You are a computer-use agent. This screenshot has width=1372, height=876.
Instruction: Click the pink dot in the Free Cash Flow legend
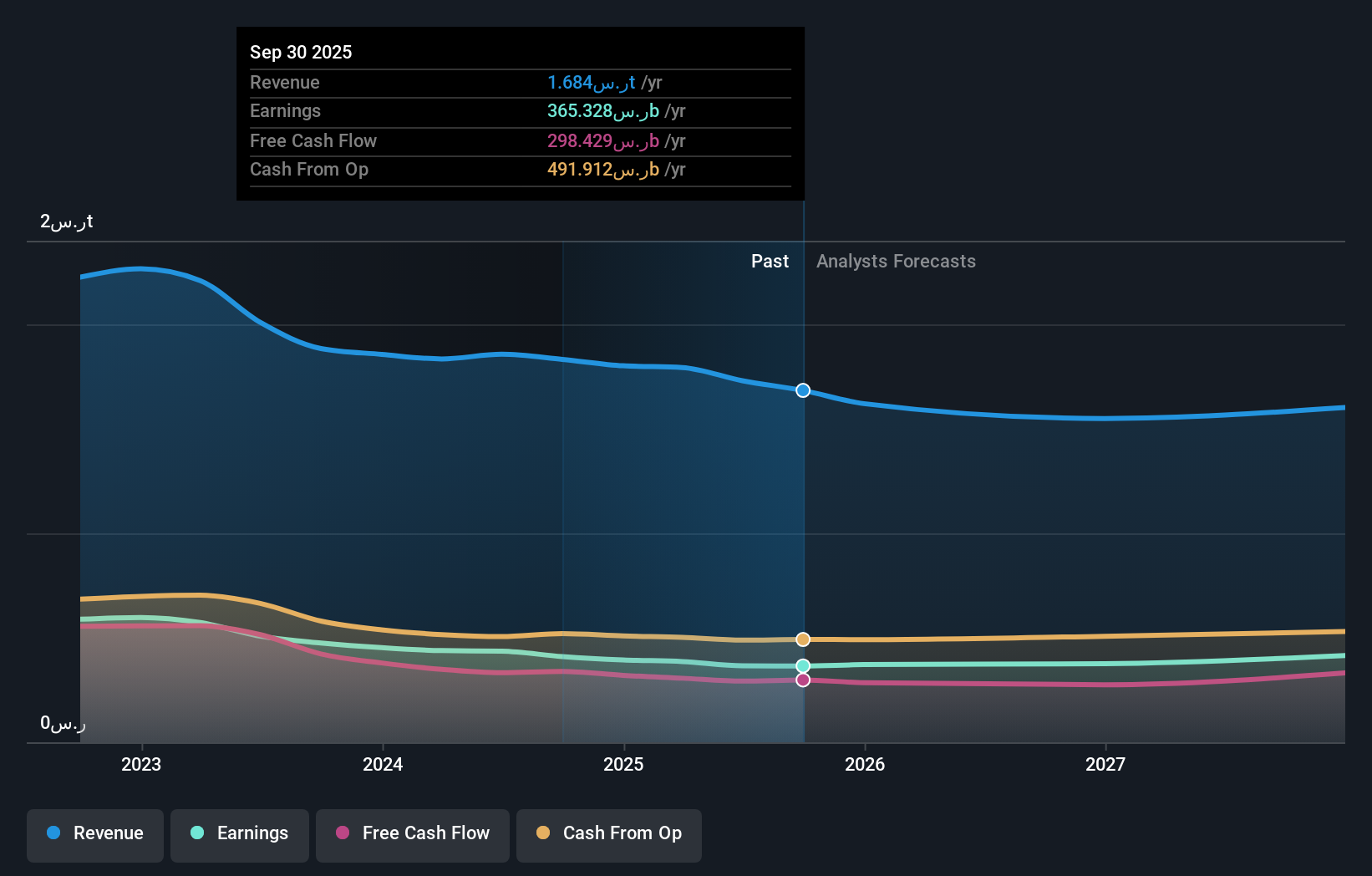[x=342, y=833]
